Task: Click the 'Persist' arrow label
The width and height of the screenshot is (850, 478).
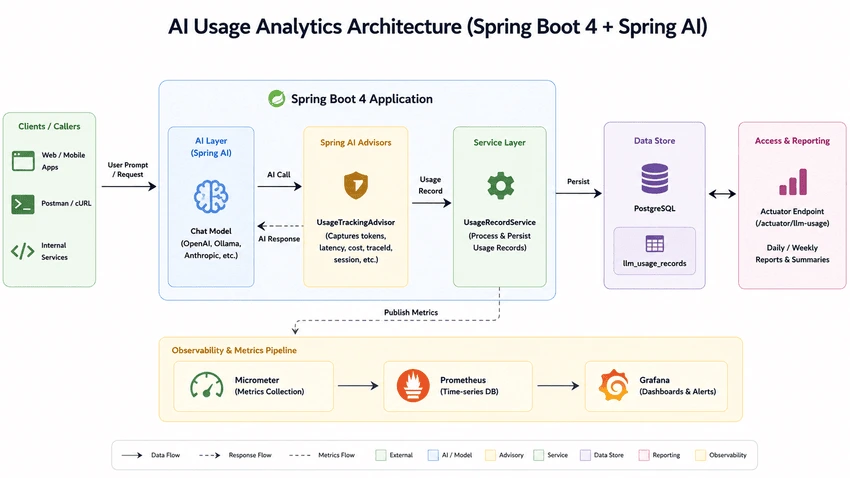Action: [578, 182]
